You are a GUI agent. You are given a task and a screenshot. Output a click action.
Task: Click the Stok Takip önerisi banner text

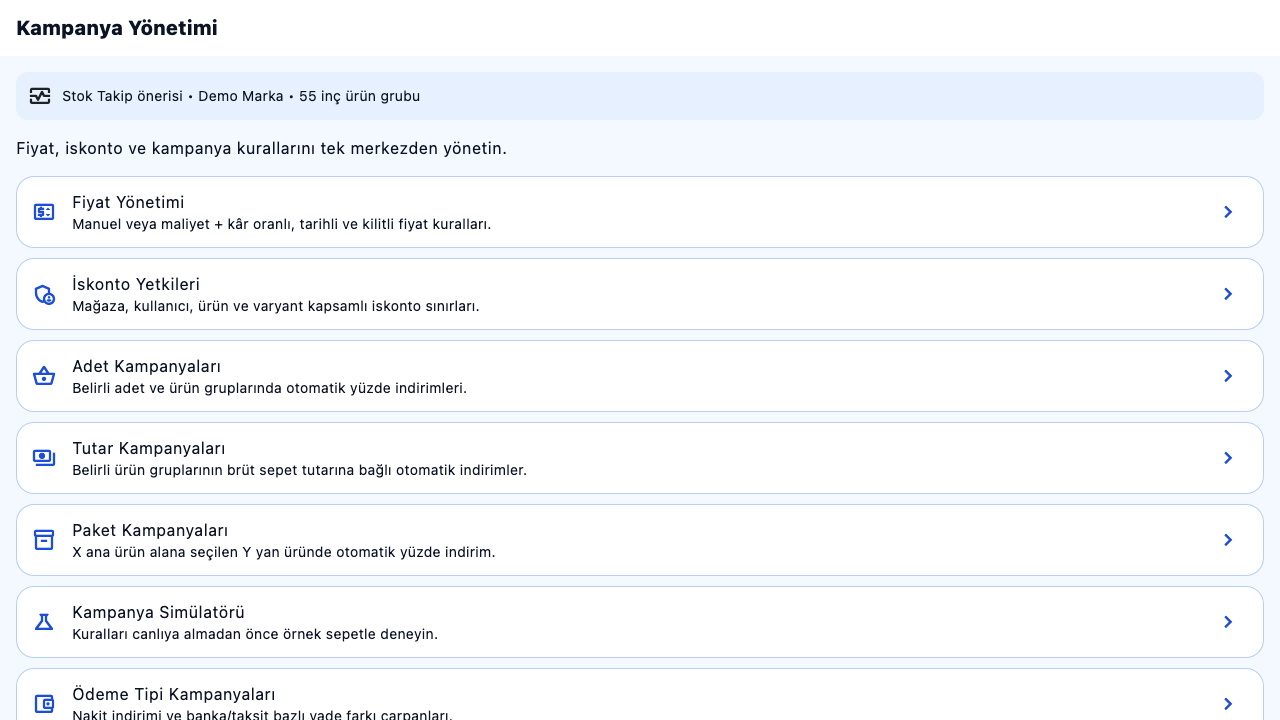tap(241, 96)
